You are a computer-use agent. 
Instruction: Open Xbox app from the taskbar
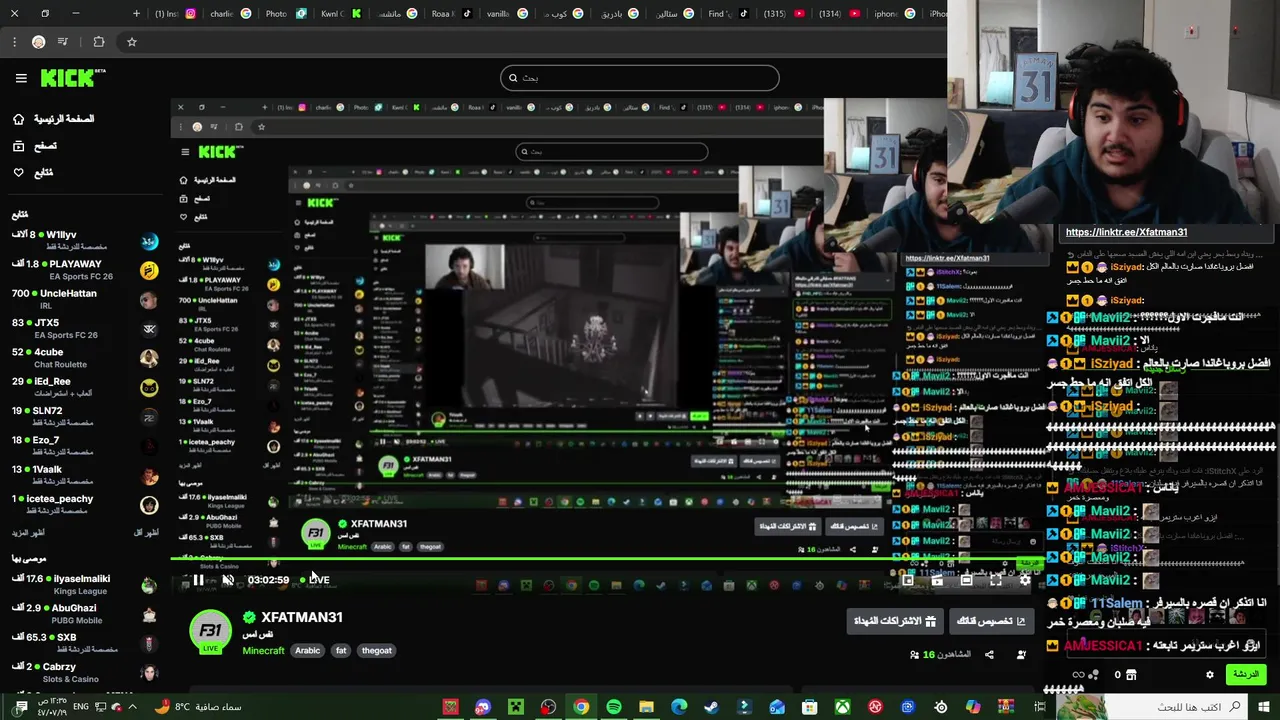(x=843, y=707)
